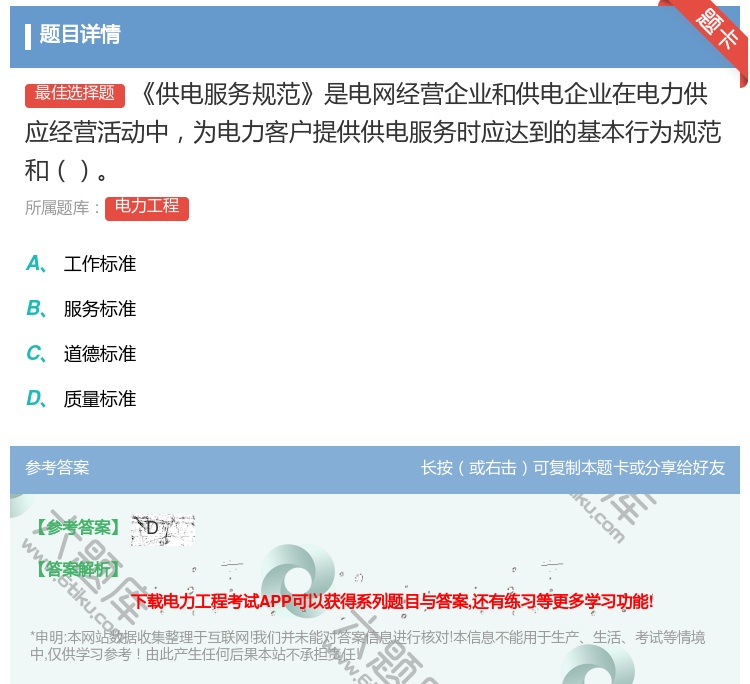The width and height of the screenshot is (750, 684).
Task: Open the 电力工程 question bank tag
Action: pyautogui.click(x=147, y=209)
